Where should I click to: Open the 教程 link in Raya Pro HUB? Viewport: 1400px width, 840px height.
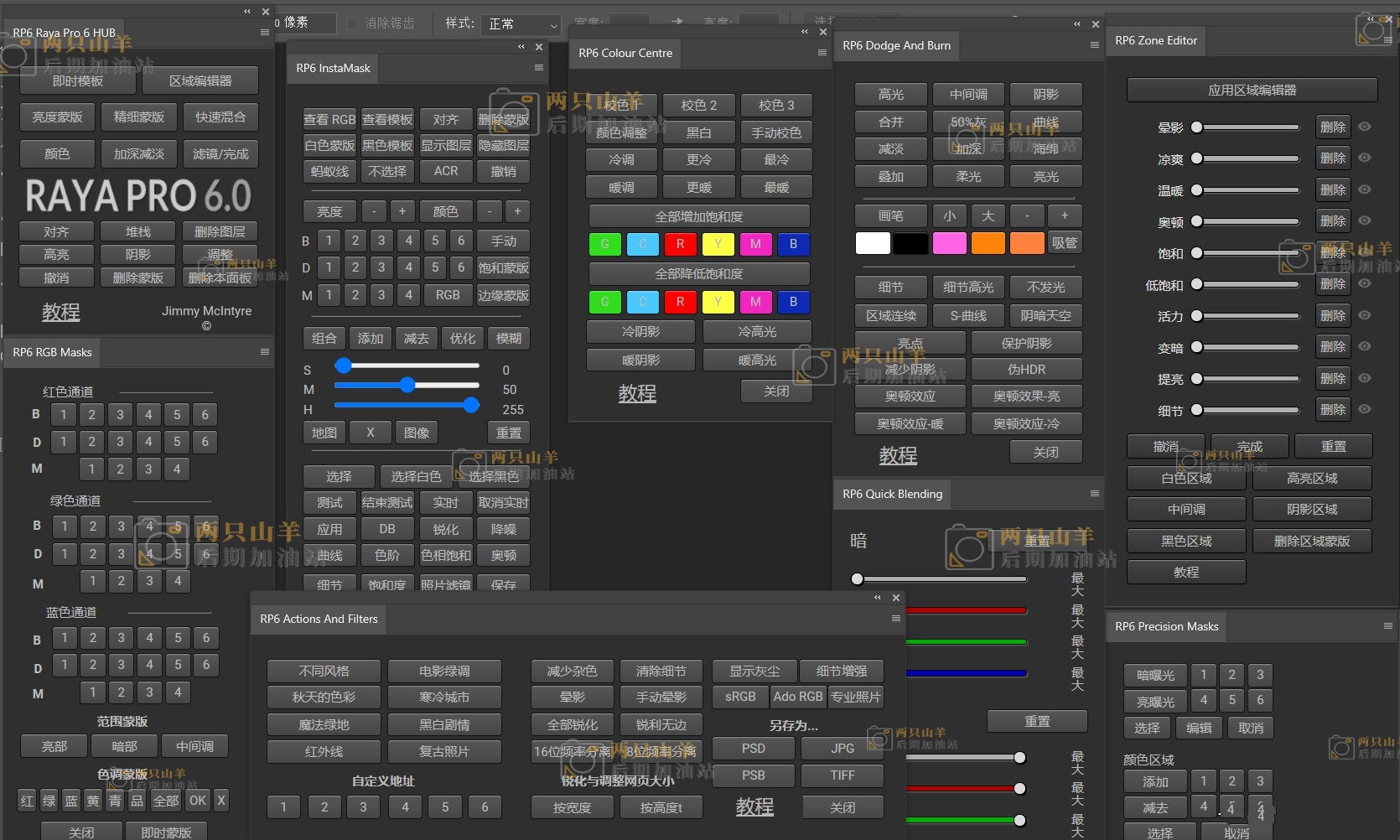click(61, 312)
